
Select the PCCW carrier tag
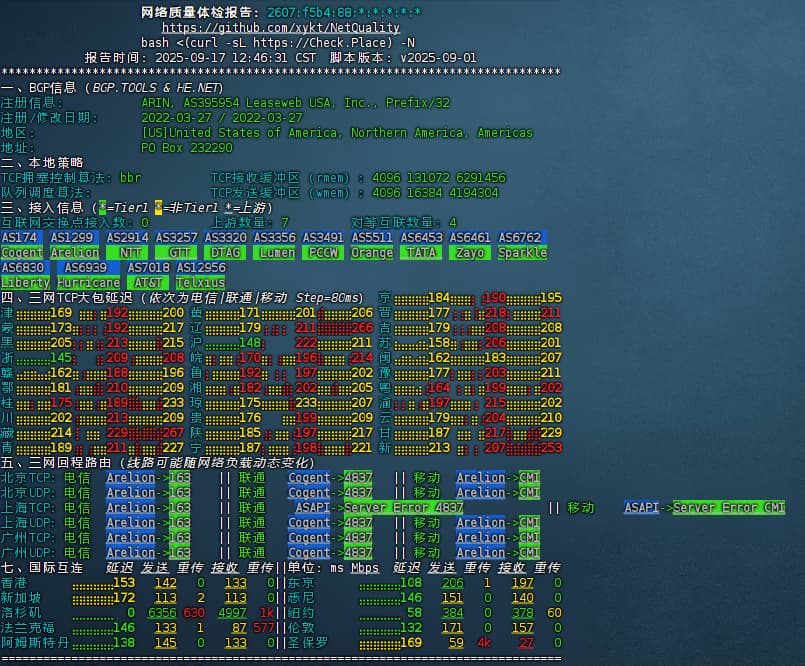click(x=323, y=253)
